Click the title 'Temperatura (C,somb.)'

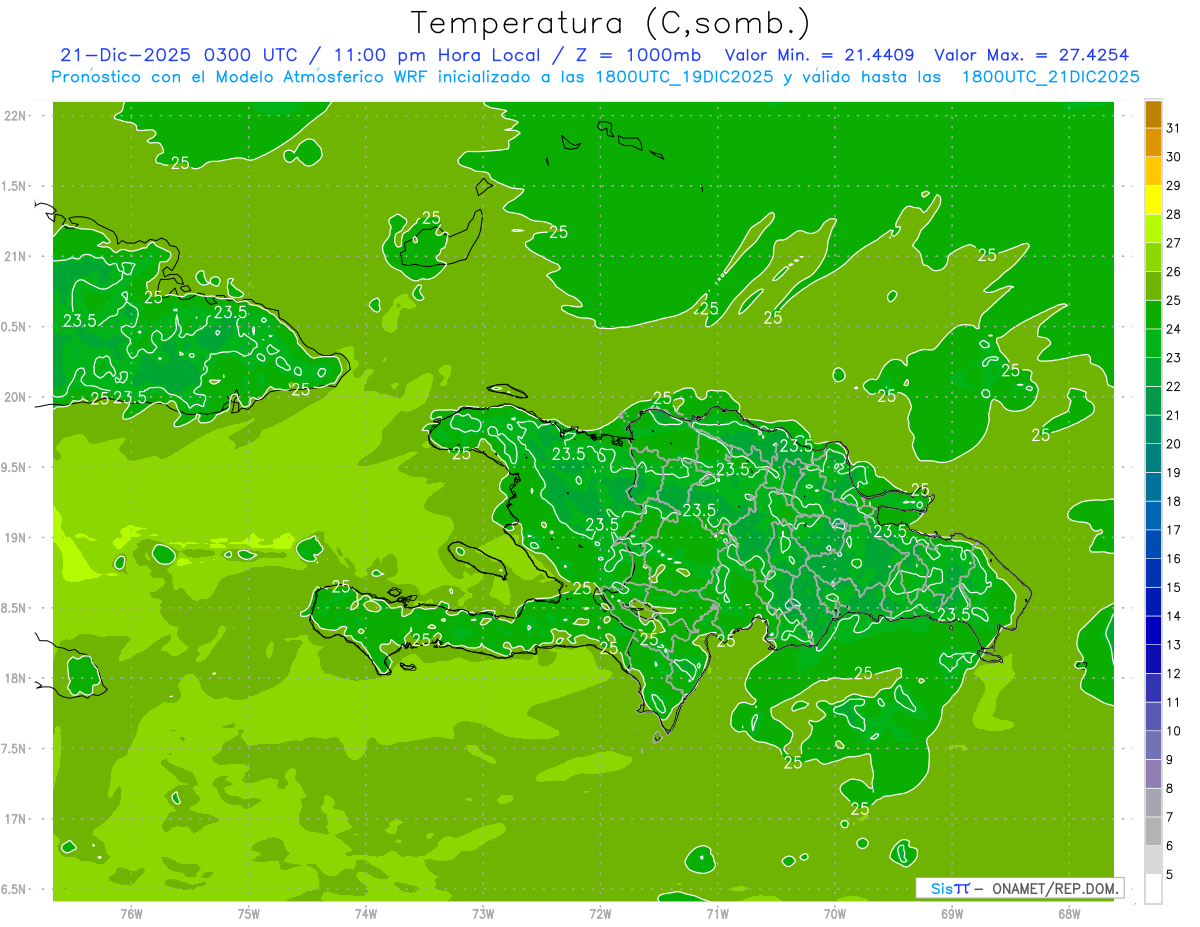pyautogui.click(x=610, y=23)
